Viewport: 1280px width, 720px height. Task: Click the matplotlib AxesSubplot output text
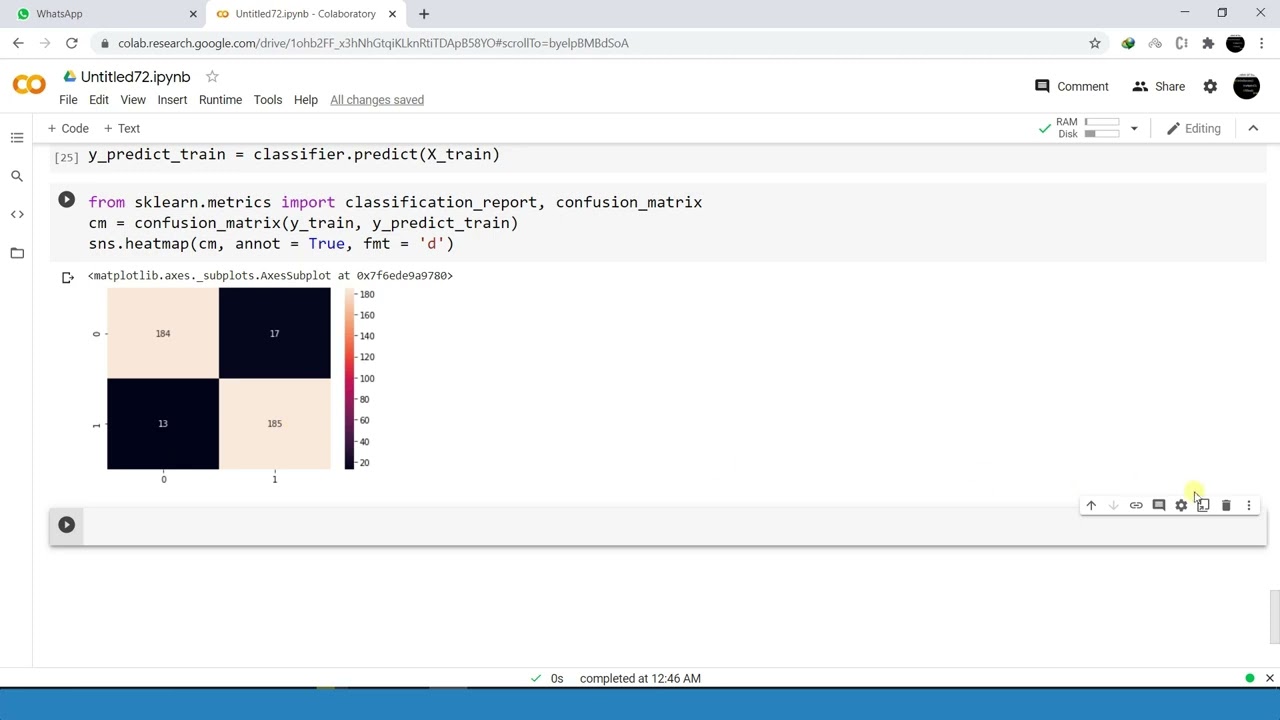(270, 275)
